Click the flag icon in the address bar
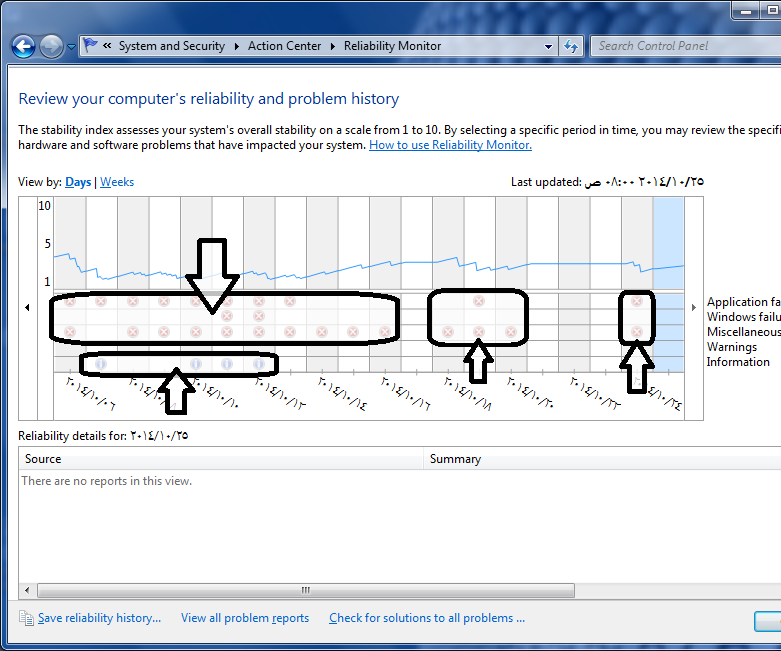This screenshot has width=781, height=651. (90, 45)
